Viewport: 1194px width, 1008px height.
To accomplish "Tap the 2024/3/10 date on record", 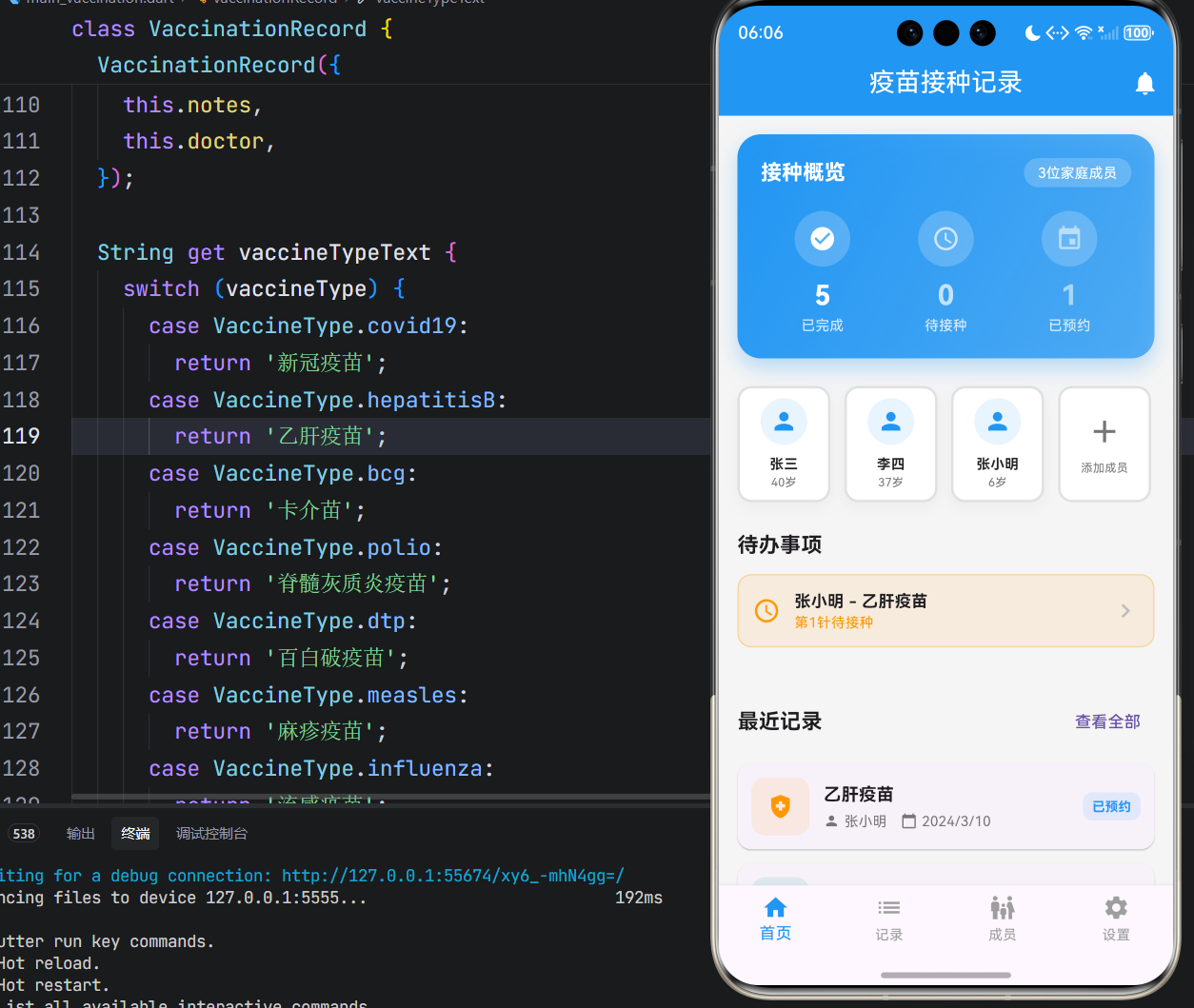I will point(956,820).
